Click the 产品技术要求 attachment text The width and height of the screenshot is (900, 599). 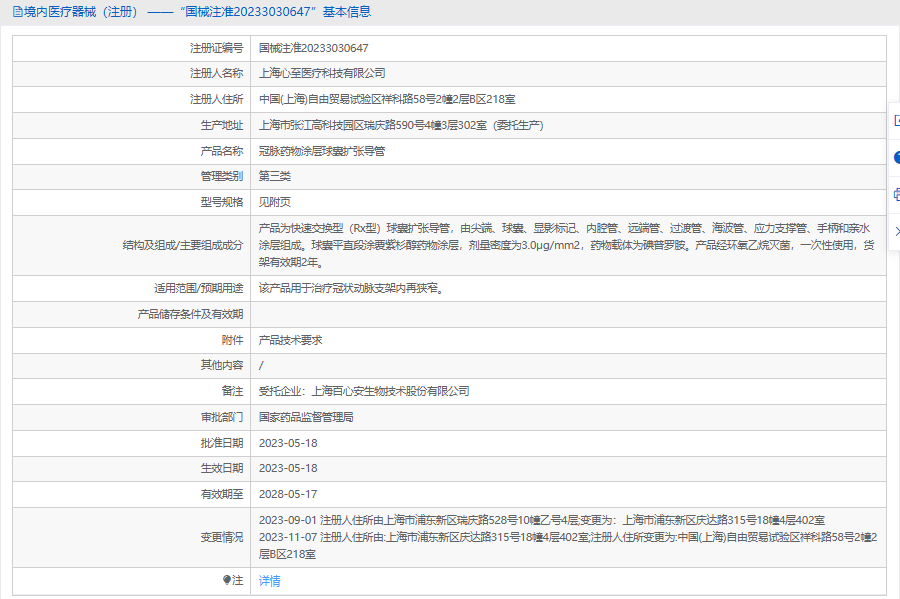290,340
